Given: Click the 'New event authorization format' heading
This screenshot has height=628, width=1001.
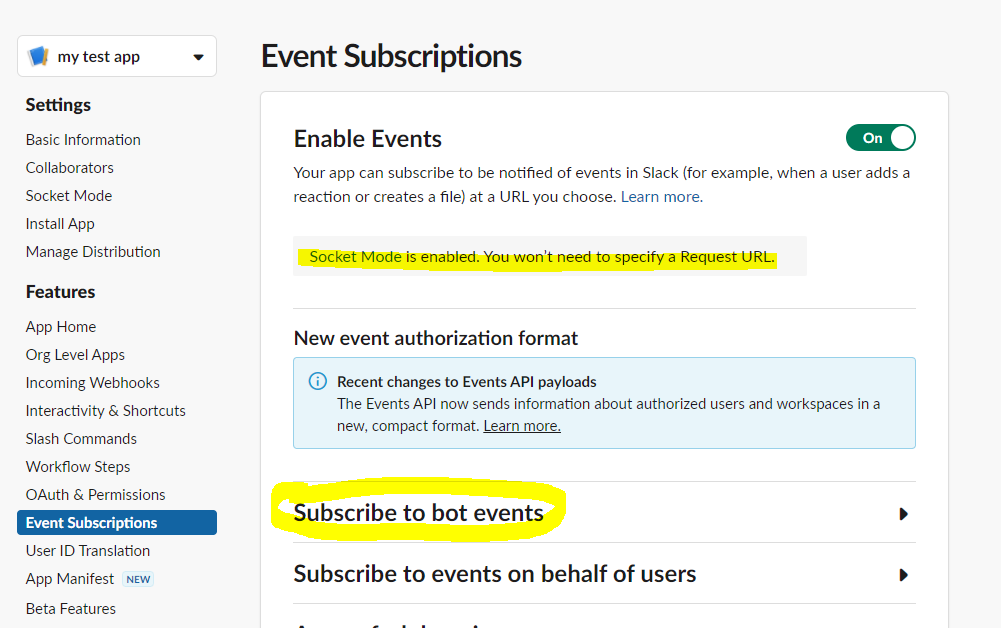Looking at the screenshot, I should point(435,338).
